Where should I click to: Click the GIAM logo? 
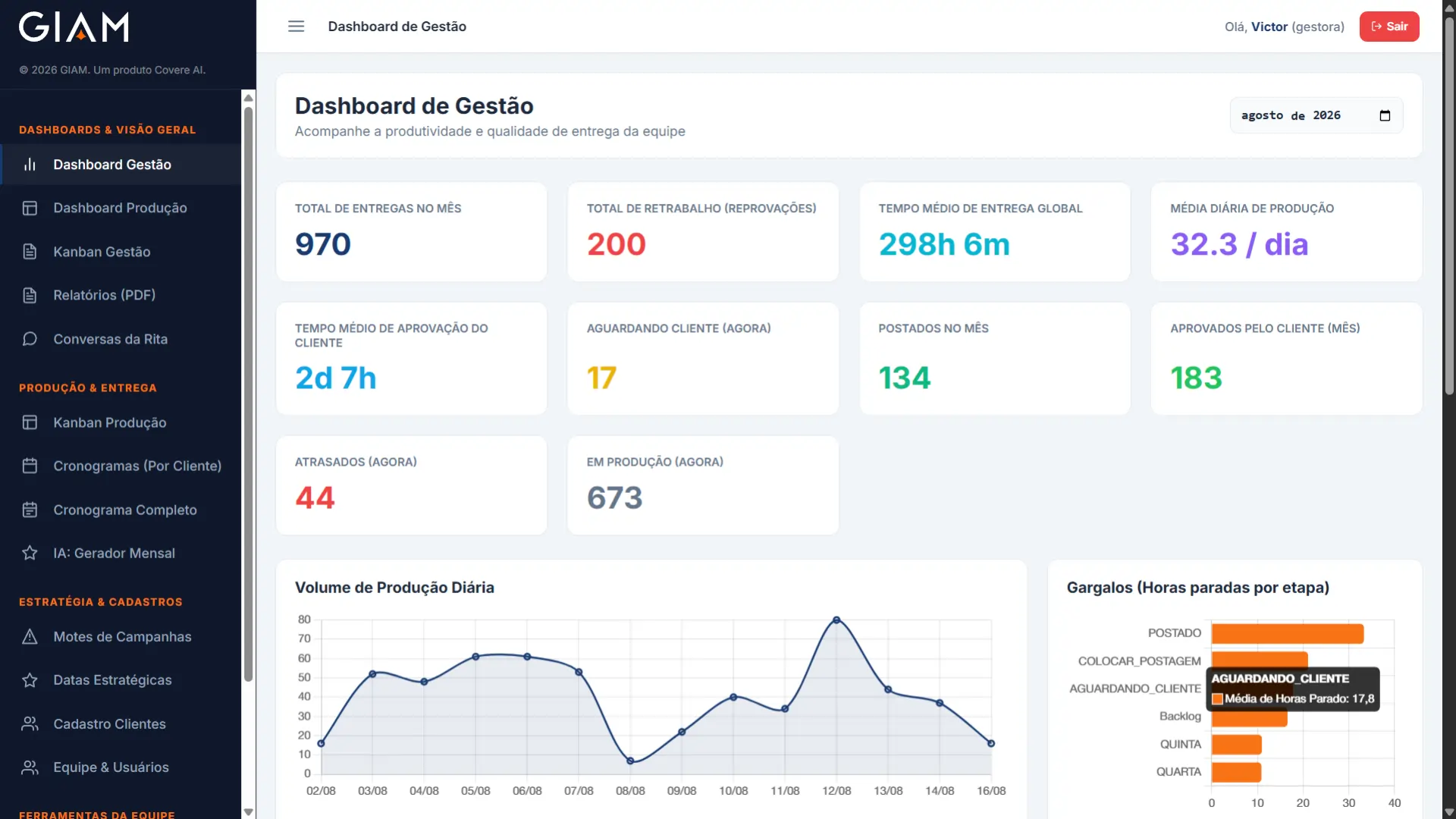coord(74,27)
